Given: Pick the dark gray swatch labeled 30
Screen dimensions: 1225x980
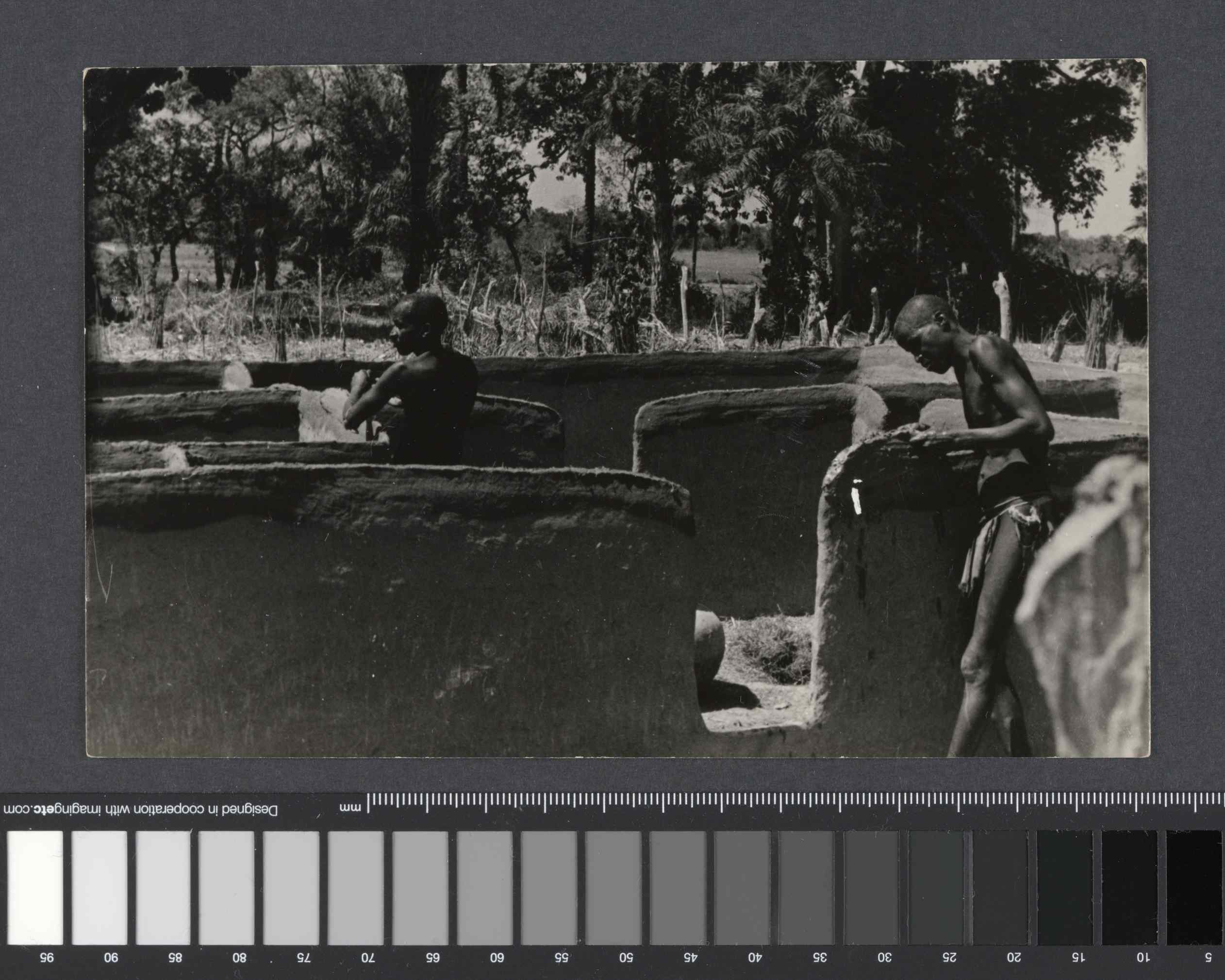Looking at the screenshot, I should click(871, 887).
